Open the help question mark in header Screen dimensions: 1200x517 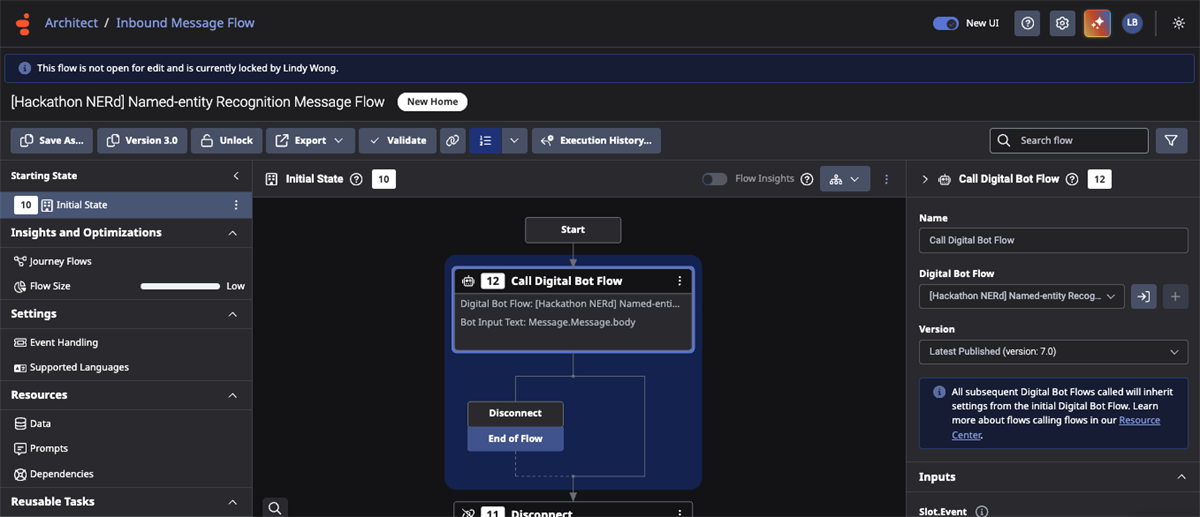tap(1027, 23)
